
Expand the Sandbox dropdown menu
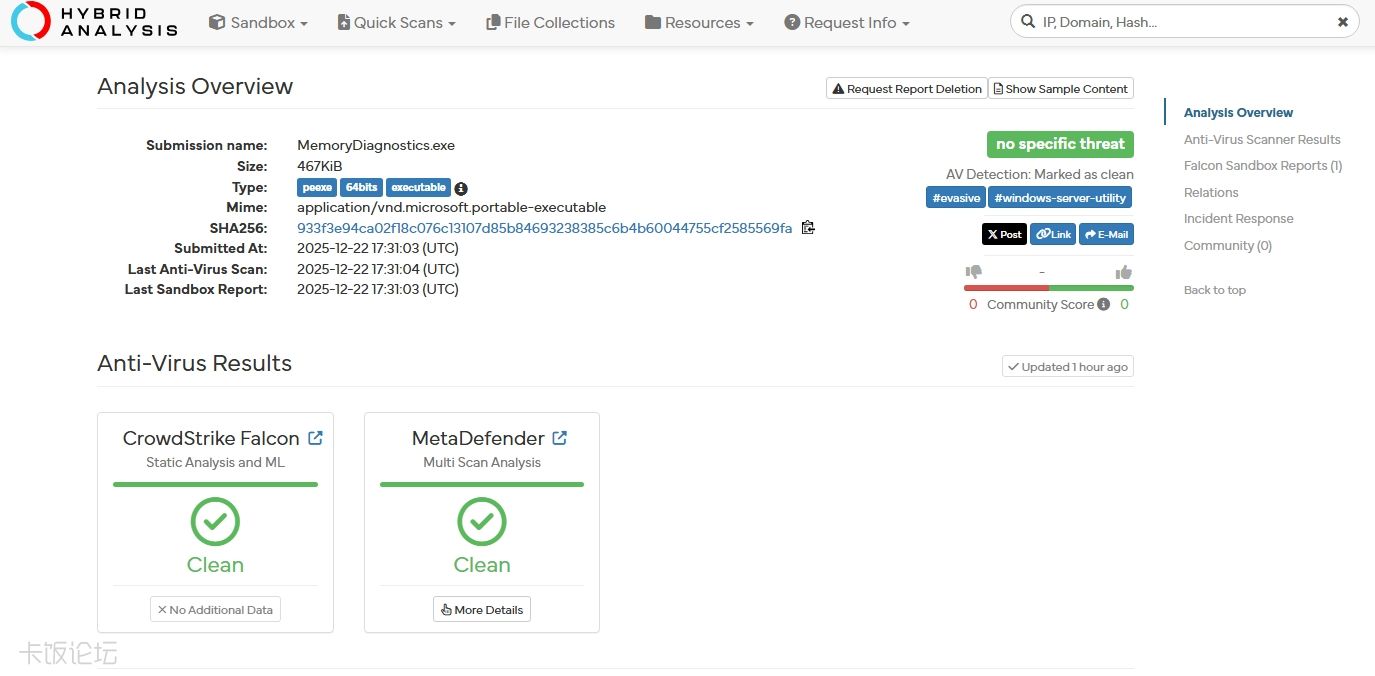coord(258,22)
